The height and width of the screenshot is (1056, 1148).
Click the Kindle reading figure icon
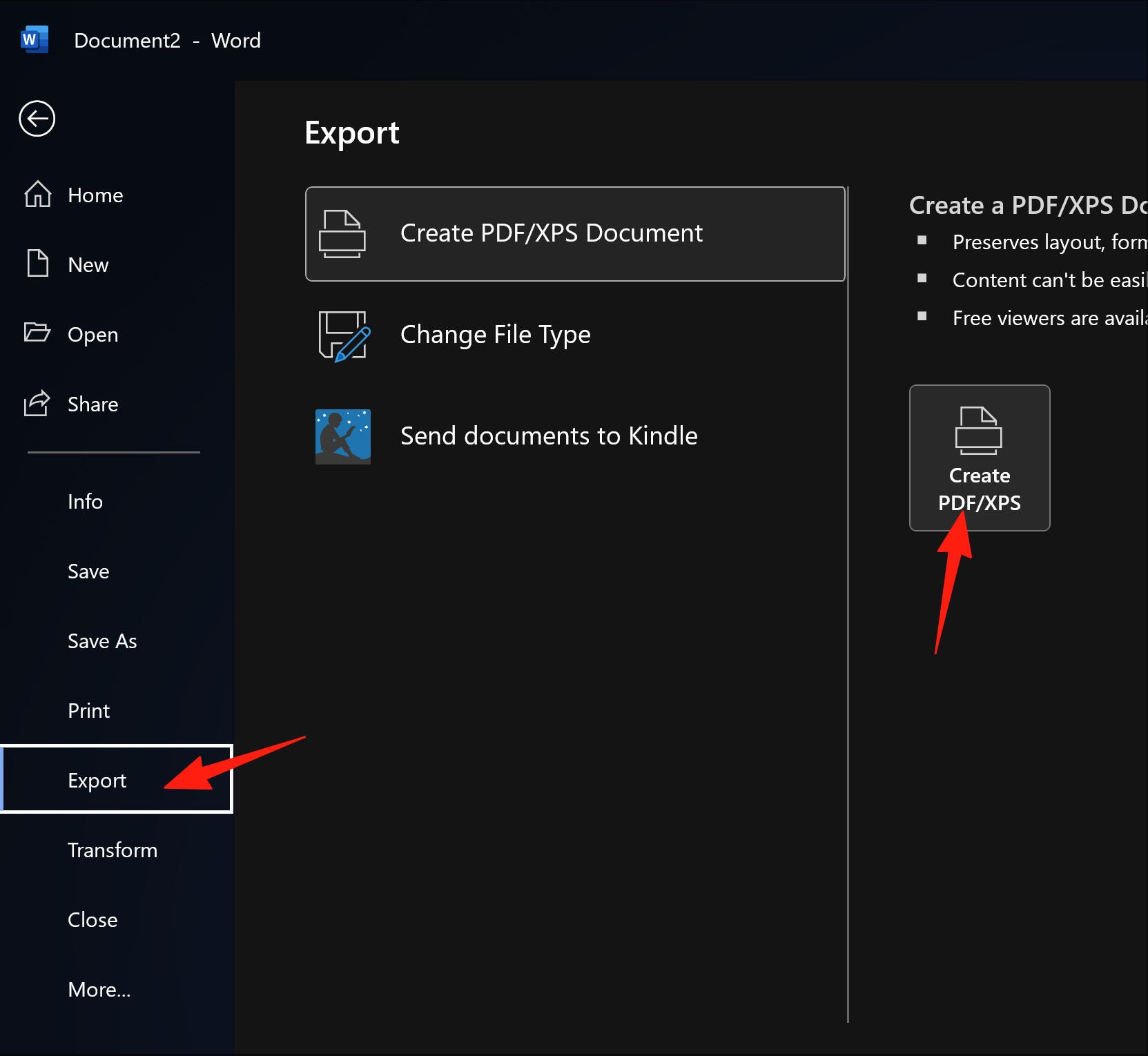343,437
